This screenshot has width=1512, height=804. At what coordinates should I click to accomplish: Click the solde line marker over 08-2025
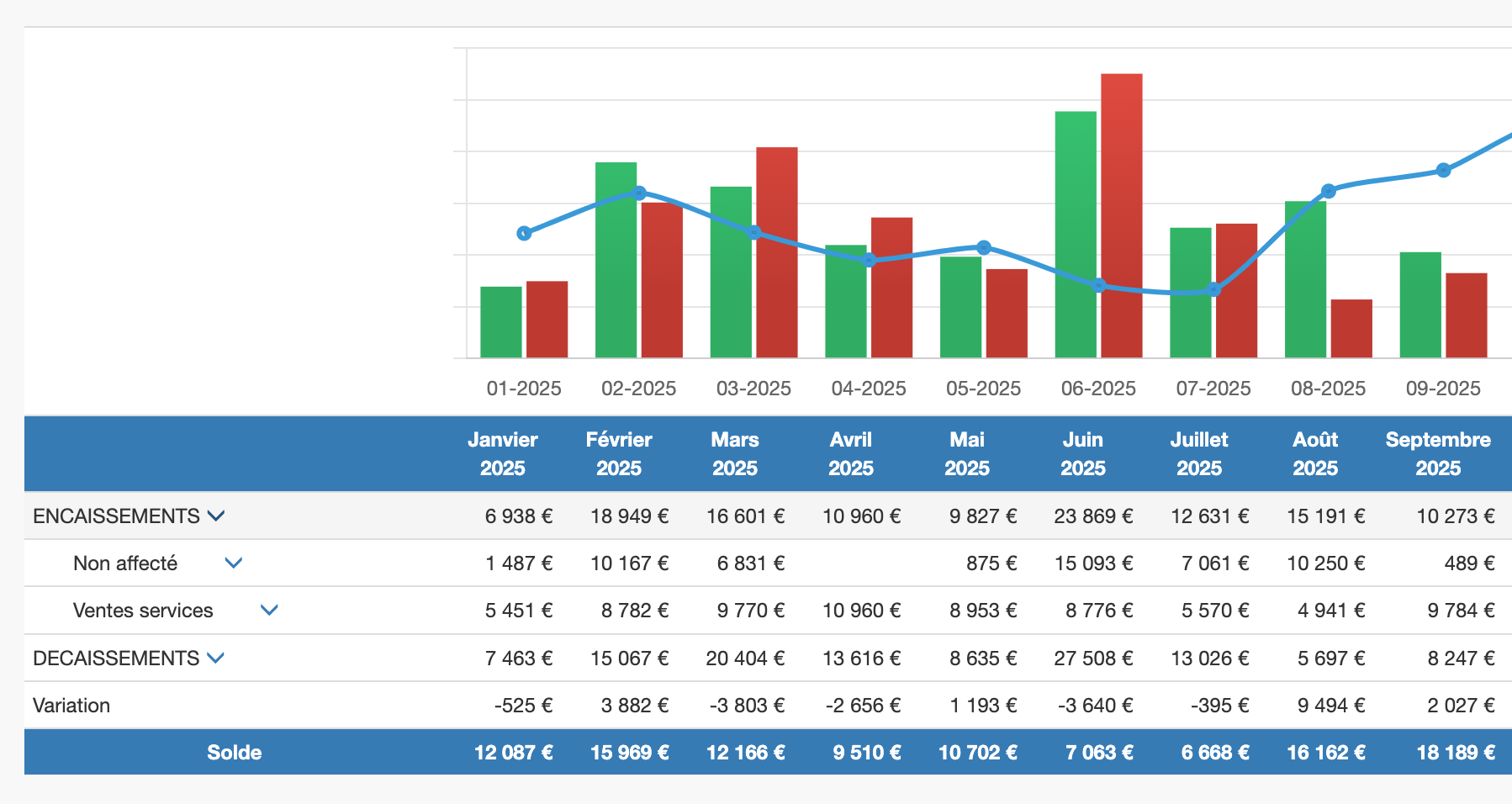pos(1328,191)
